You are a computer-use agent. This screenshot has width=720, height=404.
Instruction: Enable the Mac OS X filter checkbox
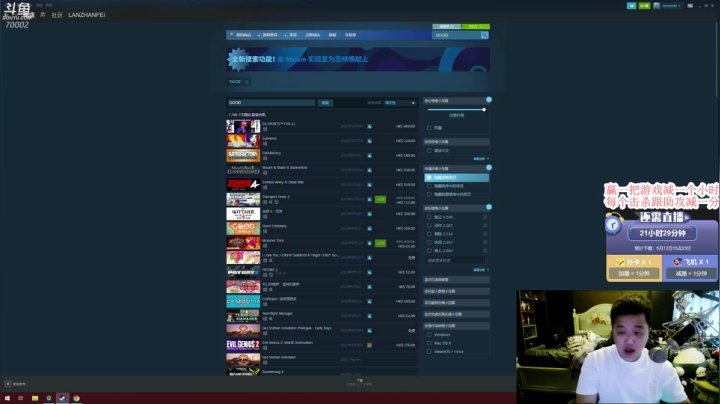(x=429, y=343)
